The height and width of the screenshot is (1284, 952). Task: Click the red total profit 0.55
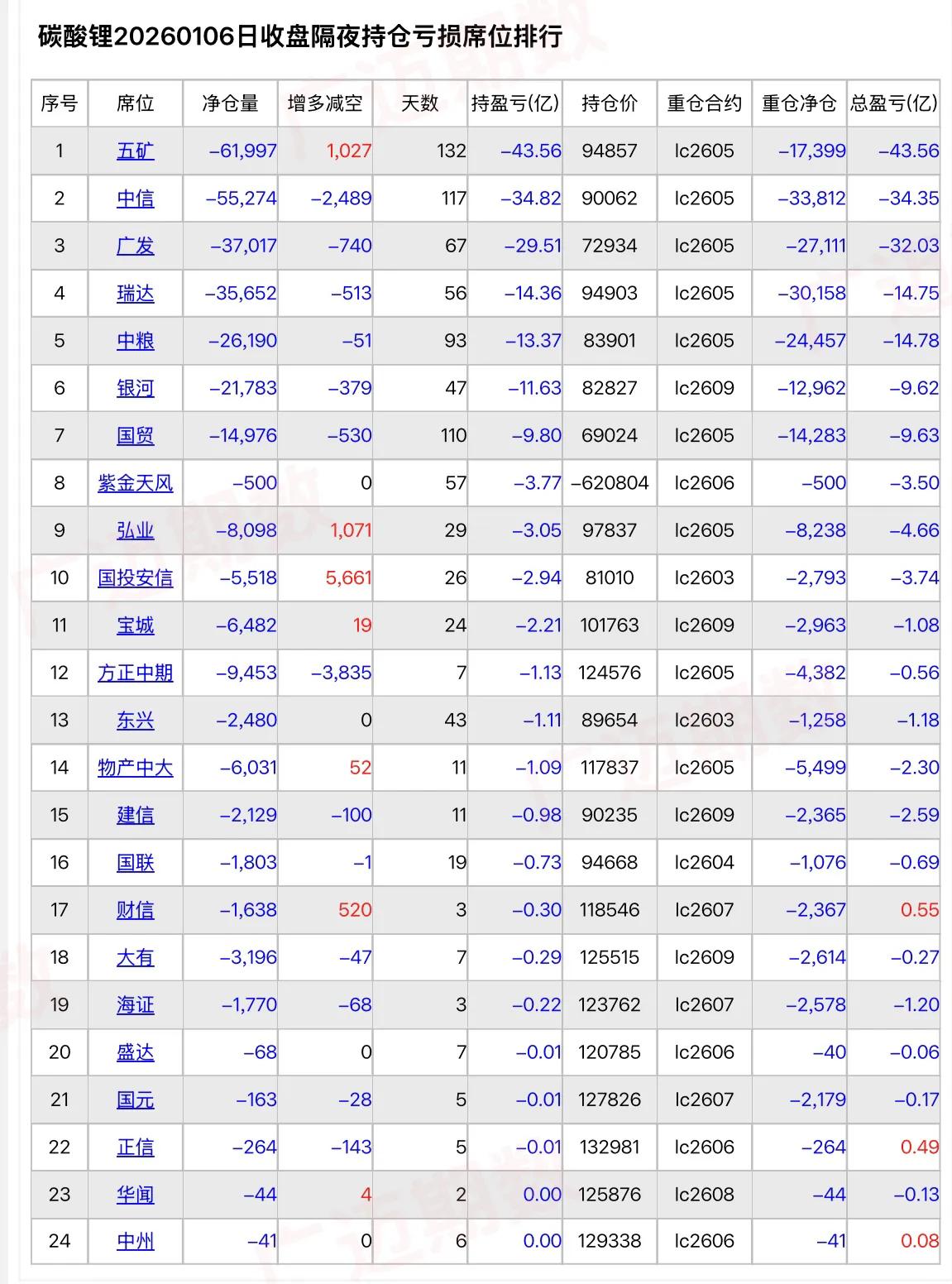[x=920, y=910]
